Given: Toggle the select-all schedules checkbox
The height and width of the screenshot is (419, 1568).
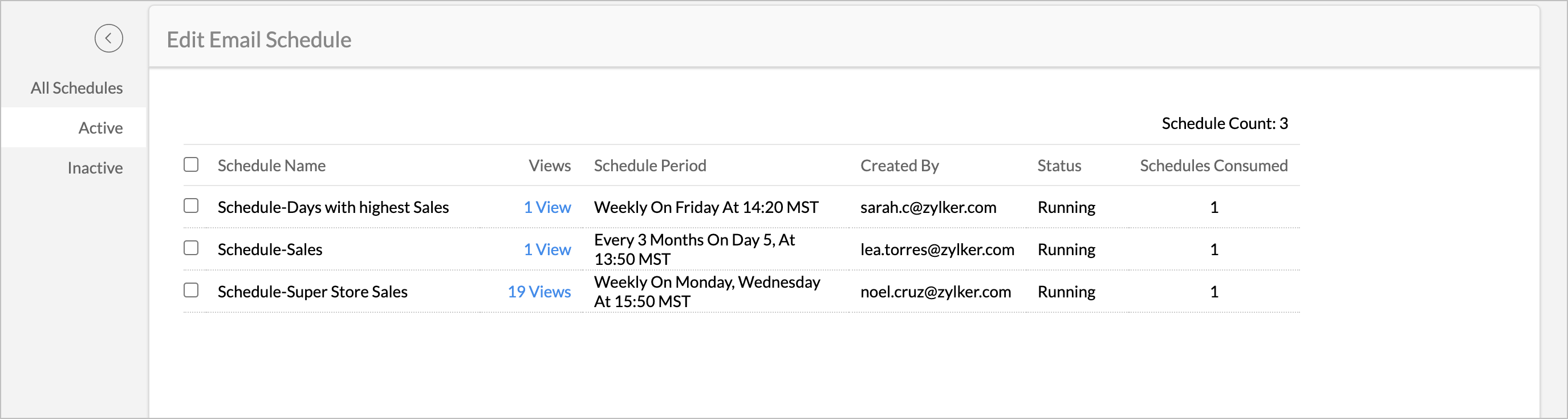Looking at the screenshot, I should click(191, 164).
